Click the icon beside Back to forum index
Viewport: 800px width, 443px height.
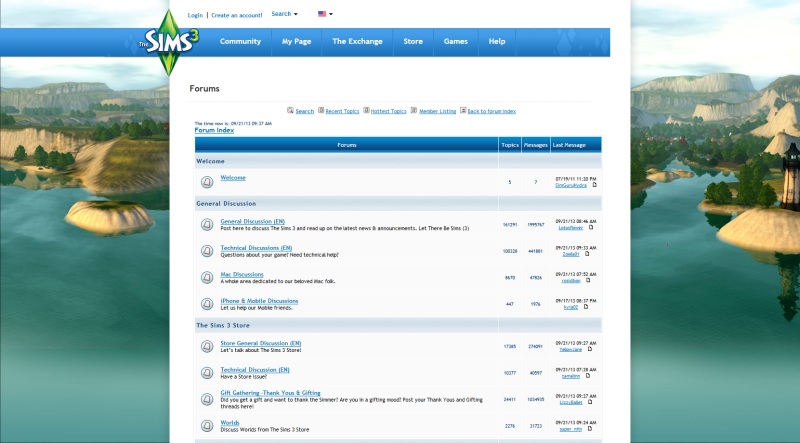(x=463, y=110)
